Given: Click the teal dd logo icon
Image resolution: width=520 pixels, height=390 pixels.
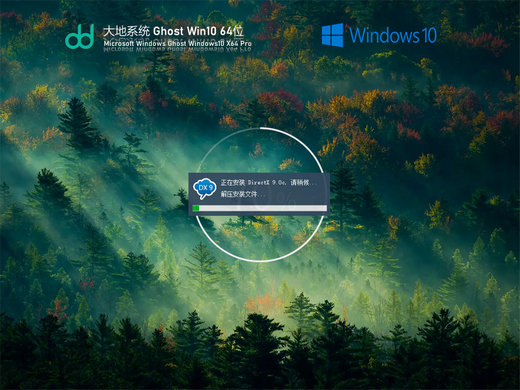Looking at the screenshot, I should 80,36.
